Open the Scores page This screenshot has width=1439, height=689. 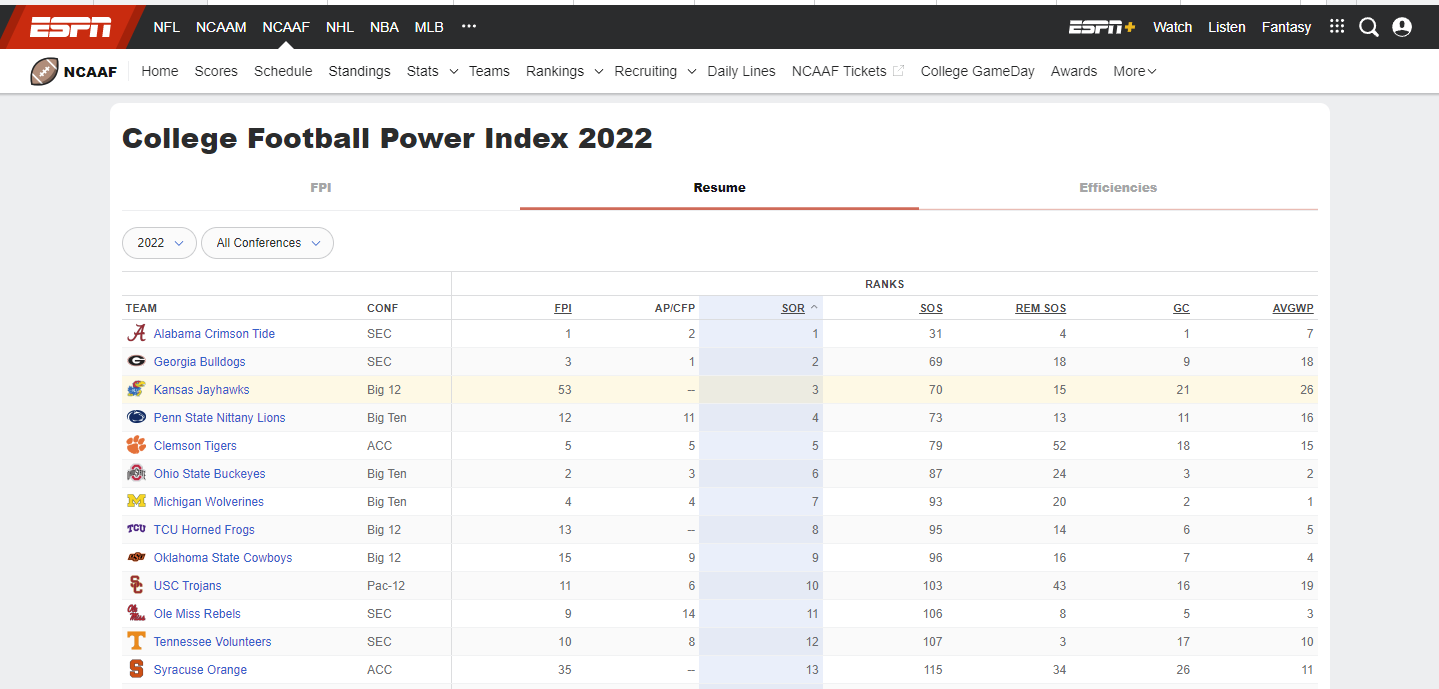click(216, 71)
